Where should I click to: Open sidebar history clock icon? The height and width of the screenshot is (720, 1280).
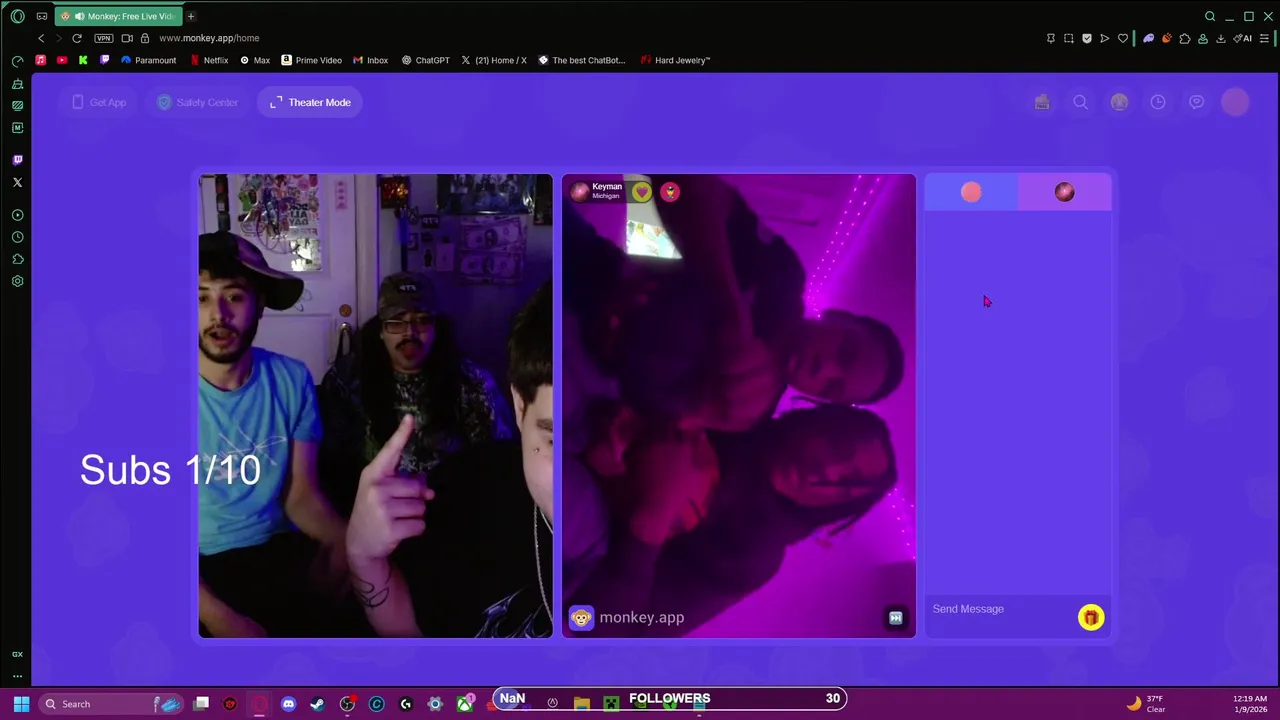pos(17,237)
